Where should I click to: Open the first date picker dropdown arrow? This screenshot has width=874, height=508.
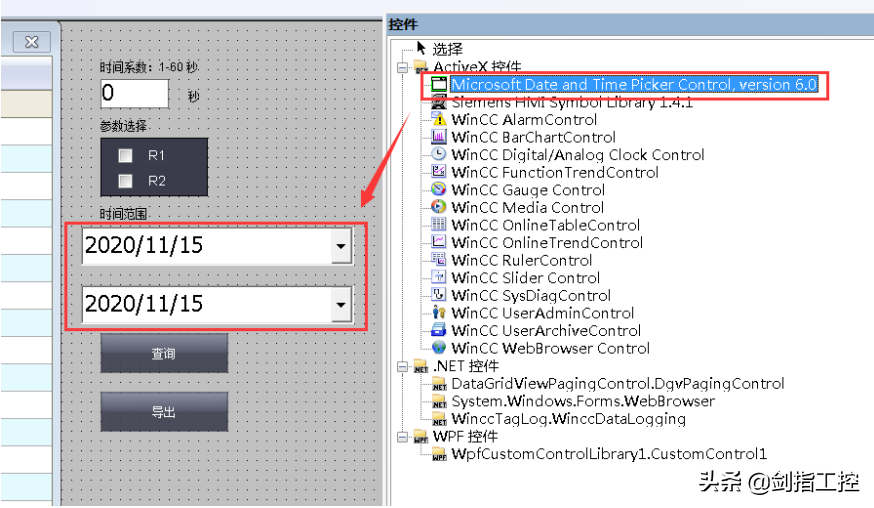[341, 246]
